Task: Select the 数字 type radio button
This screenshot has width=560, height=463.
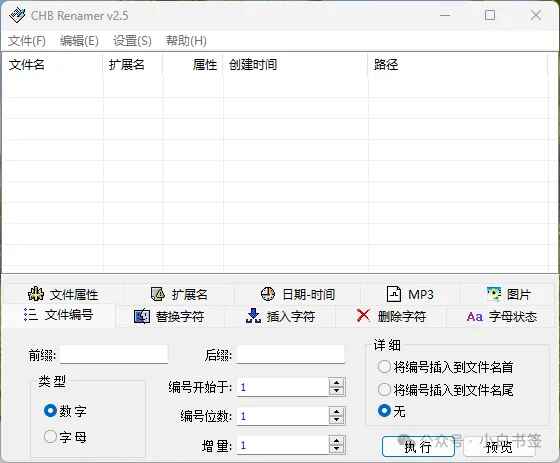Action: (x=50, y=410)
